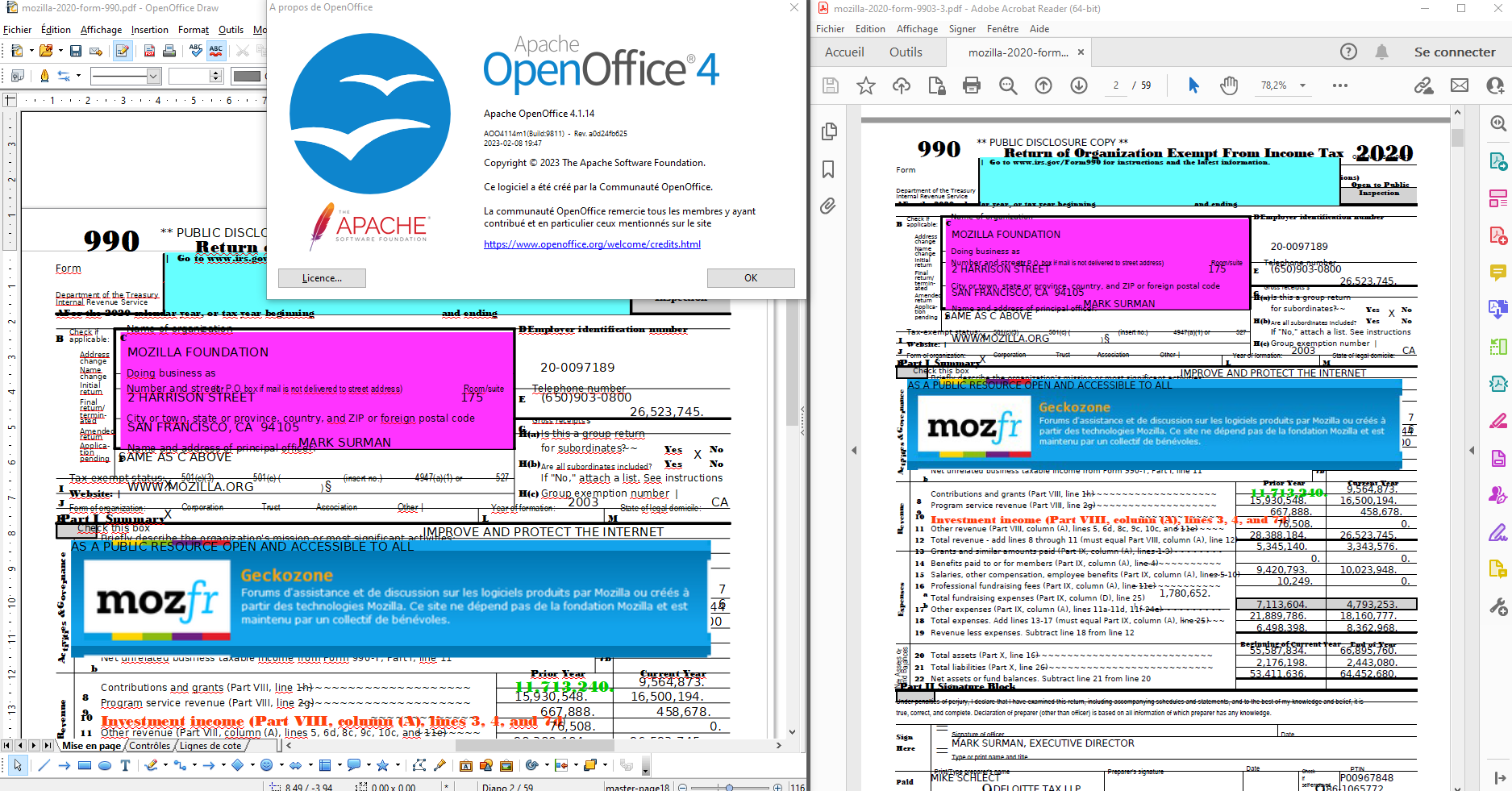Image resolution: width=1512 pixels, height=791 pixels.
Task: Send the PDF by email in Acrobat
Action: (1460, 85)
